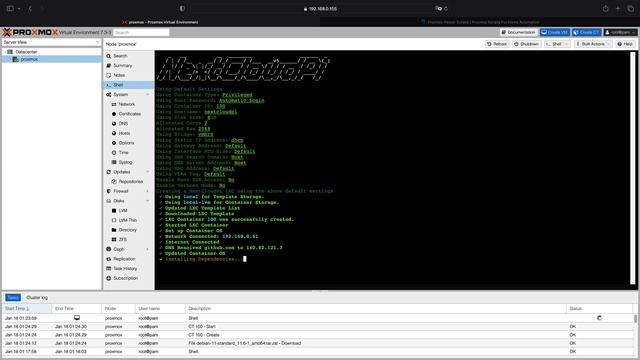This screenshot has width=640, height=360.
Task: Open the Network settings
Action: pos(127,104)
